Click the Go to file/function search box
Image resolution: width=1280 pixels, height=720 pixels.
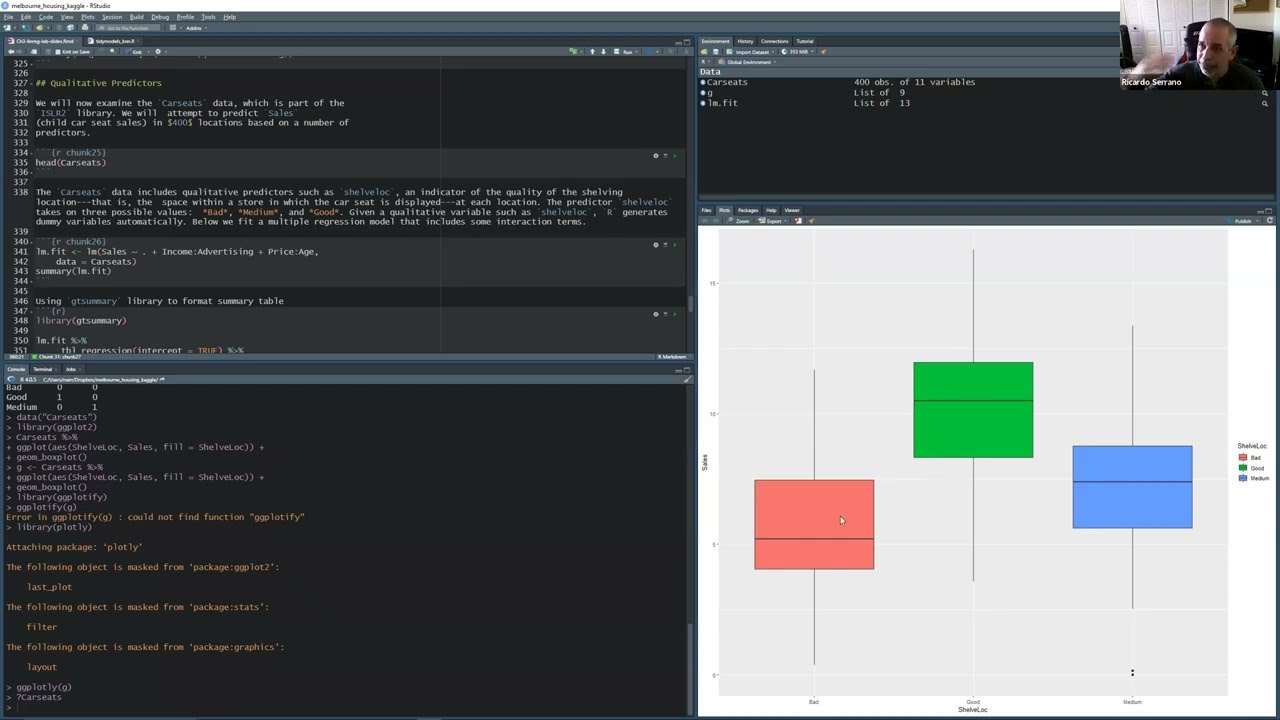[128, 28]
